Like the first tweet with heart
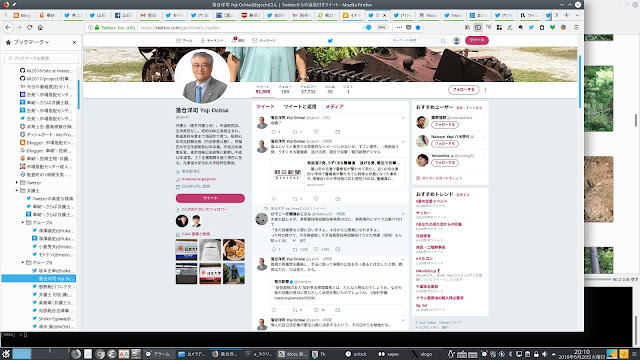This screenshot has width=640, height=360. 316,132
